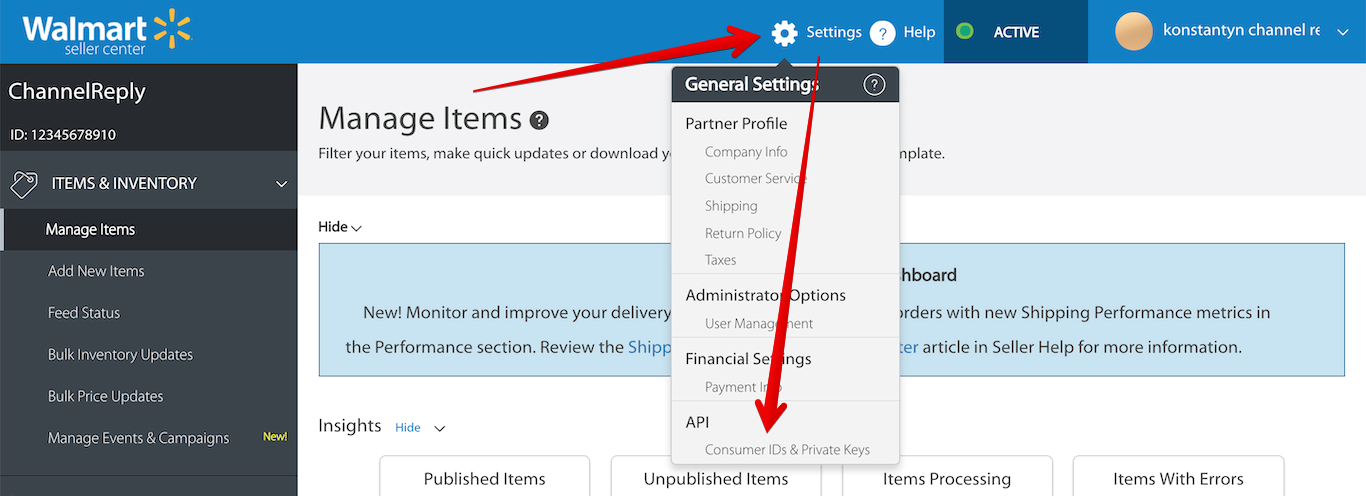
Task: Click the ACTIVE status text
Action: pos(1016,32)
